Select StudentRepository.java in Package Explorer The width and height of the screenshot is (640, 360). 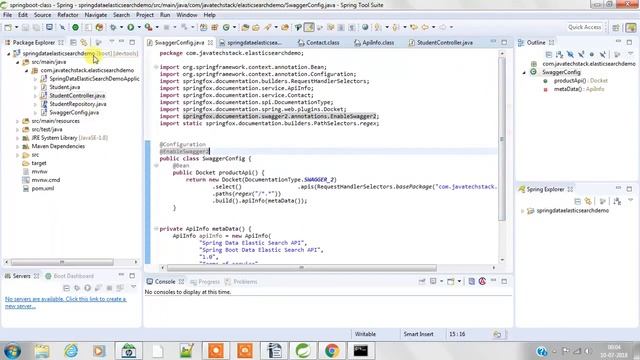[x=78, y=104]
